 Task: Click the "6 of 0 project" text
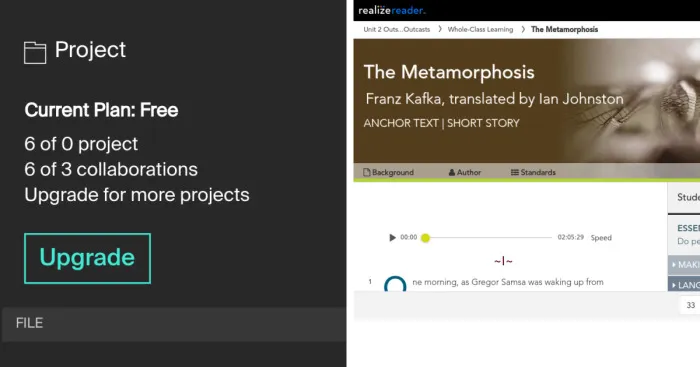[81, 144]
